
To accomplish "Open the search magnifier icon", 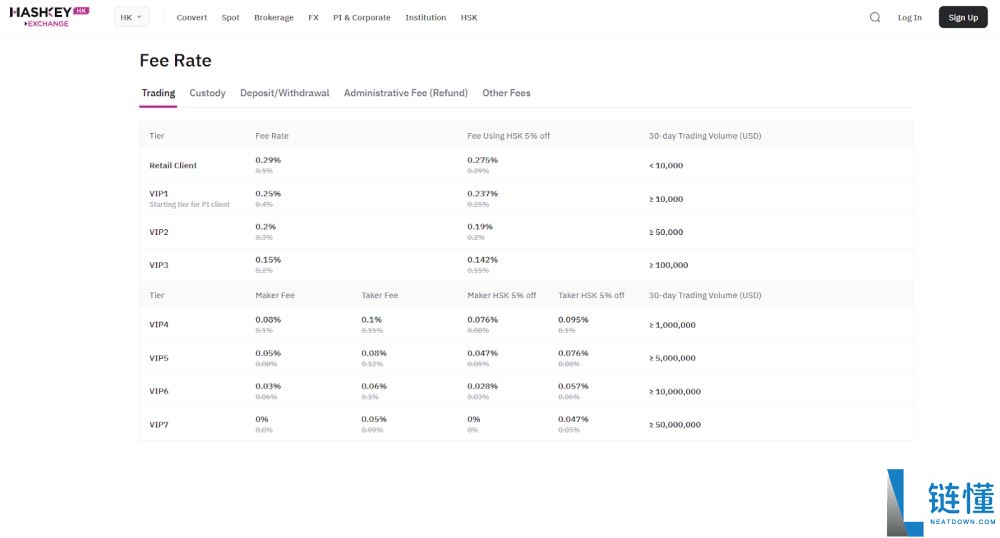I will 875,17.
